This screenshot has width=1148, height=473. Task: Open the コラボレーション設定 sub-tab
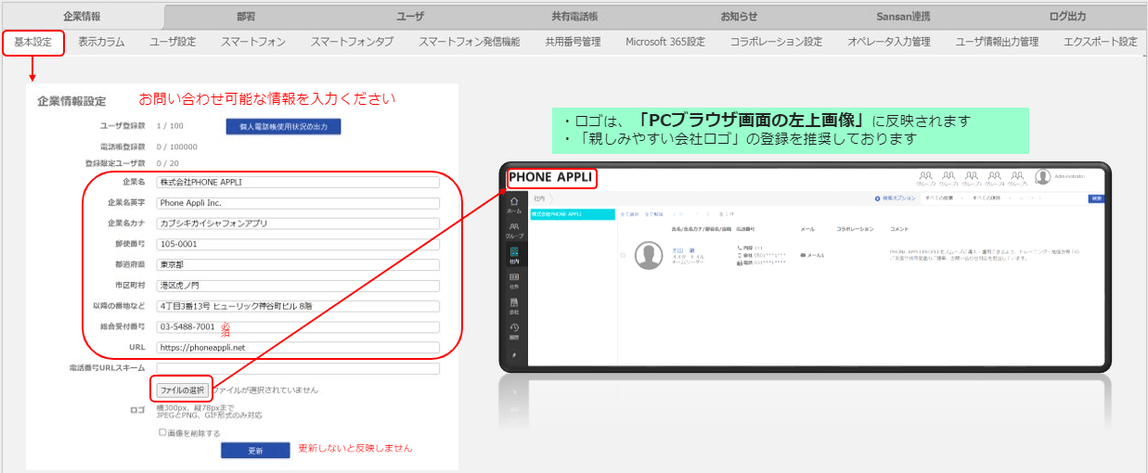776,42
